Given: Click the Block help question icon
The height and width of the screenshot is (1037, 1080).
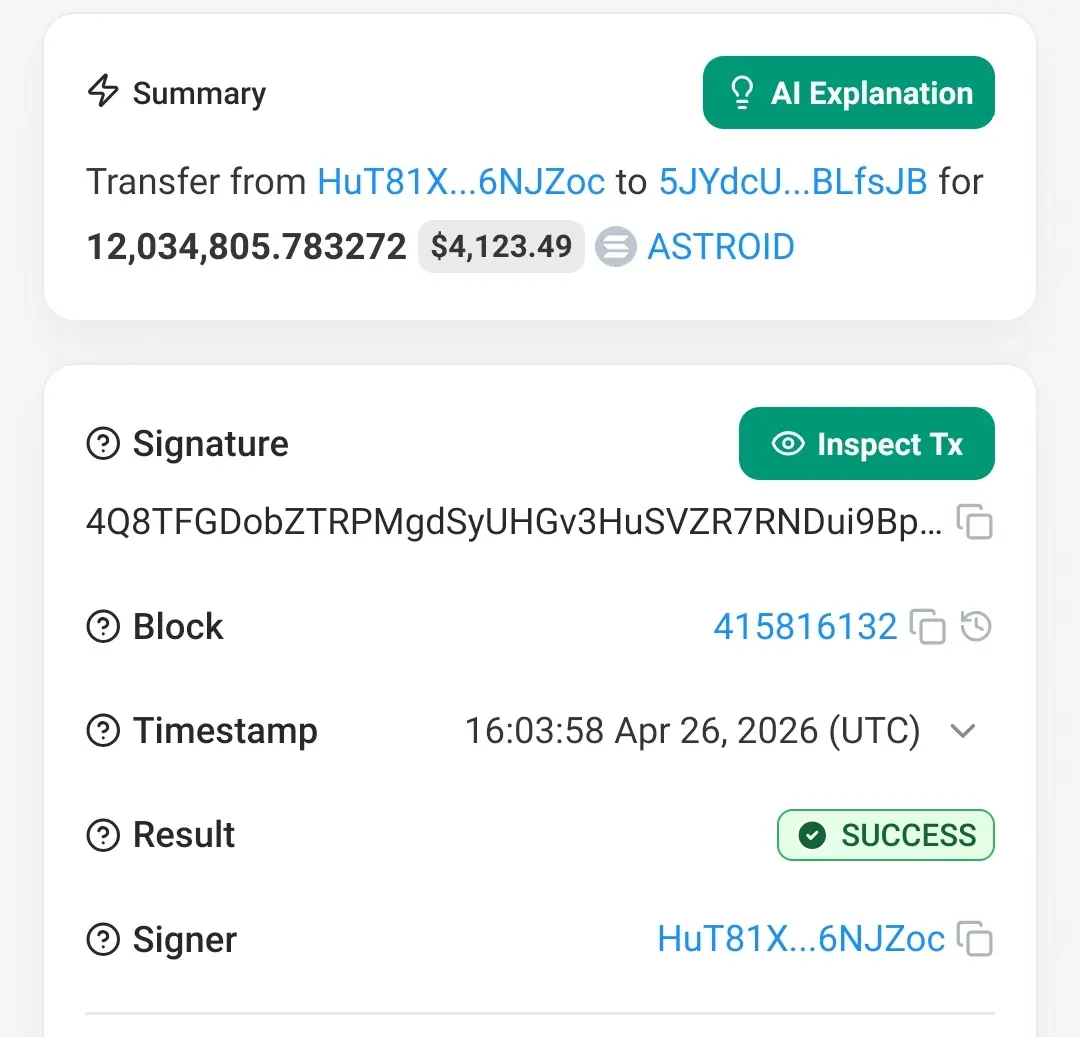Looking at the screenshot, I should pyautogui.click(x=103, y=627).
